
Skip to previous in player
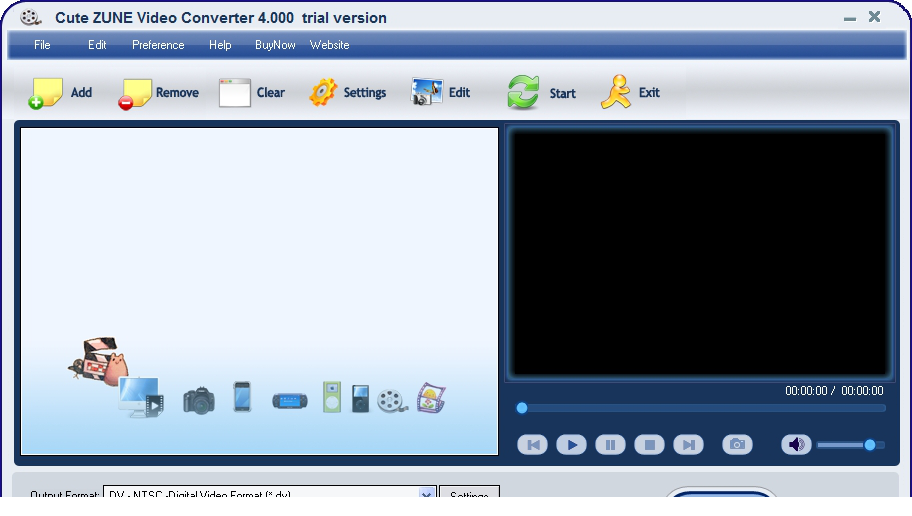click(x=532, y=445)
